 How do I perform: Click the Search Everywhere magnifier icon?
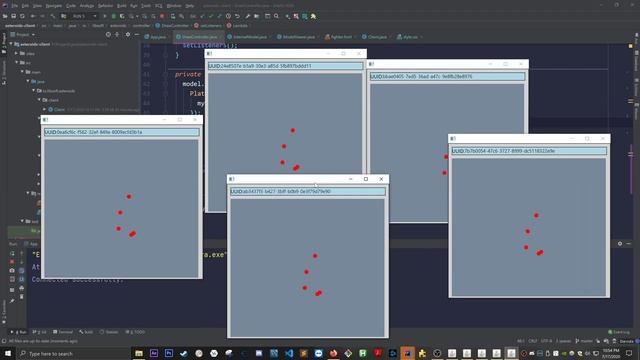point(276,16)
